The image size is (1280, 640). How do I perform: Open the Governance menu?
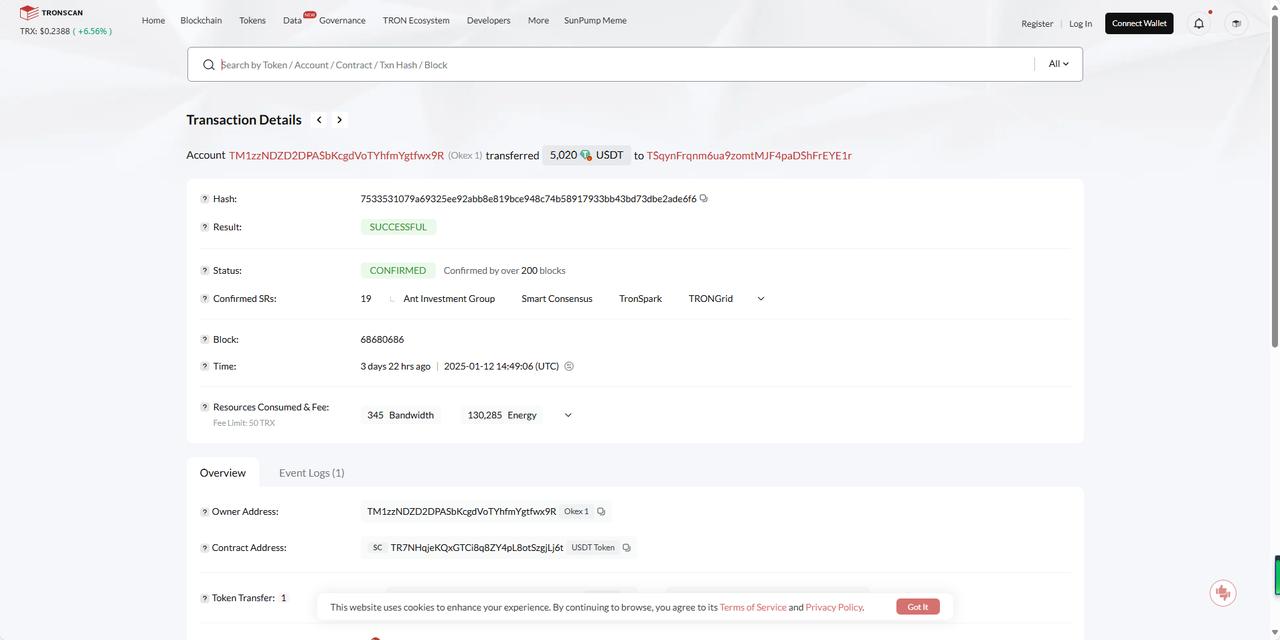[342, 20]
